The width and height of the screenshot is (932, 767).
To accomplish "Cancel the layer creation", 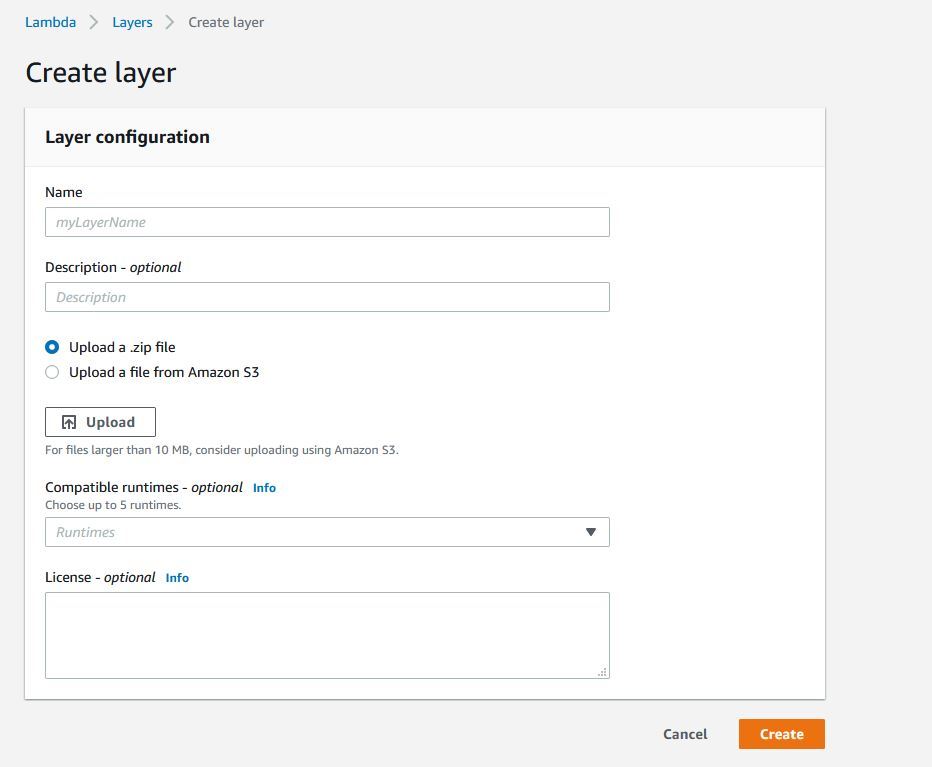I will coord(685,734).
